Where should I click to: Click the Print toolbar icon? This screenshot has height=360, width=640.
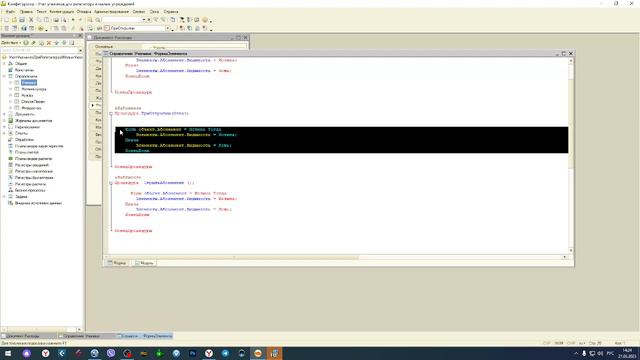coord(56,20)
